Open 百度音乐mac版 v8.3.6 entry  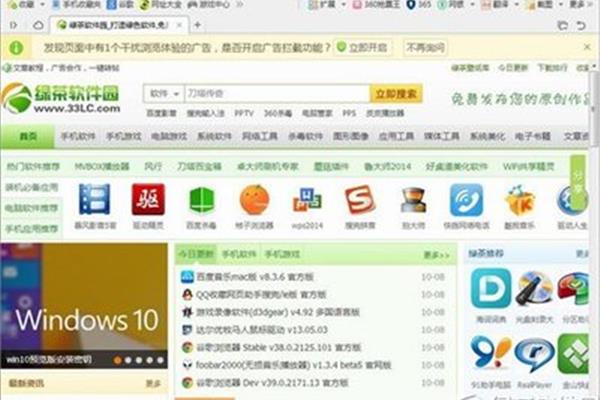click(255, 277)
